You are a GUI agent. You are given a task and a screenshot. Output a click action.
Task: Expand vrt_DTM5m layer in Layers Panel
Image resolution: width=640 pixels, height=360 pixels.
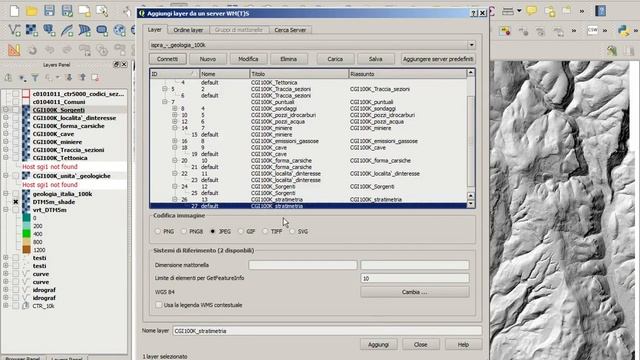[6, 210]
